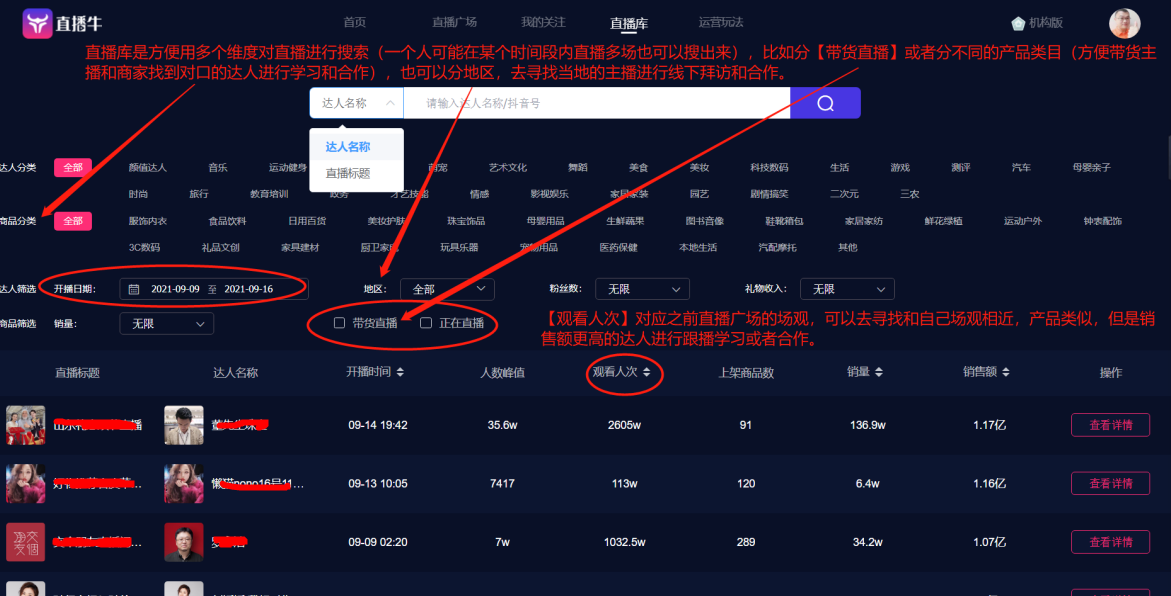Expand the 达人名称 search type dropdown

point(356,103)
